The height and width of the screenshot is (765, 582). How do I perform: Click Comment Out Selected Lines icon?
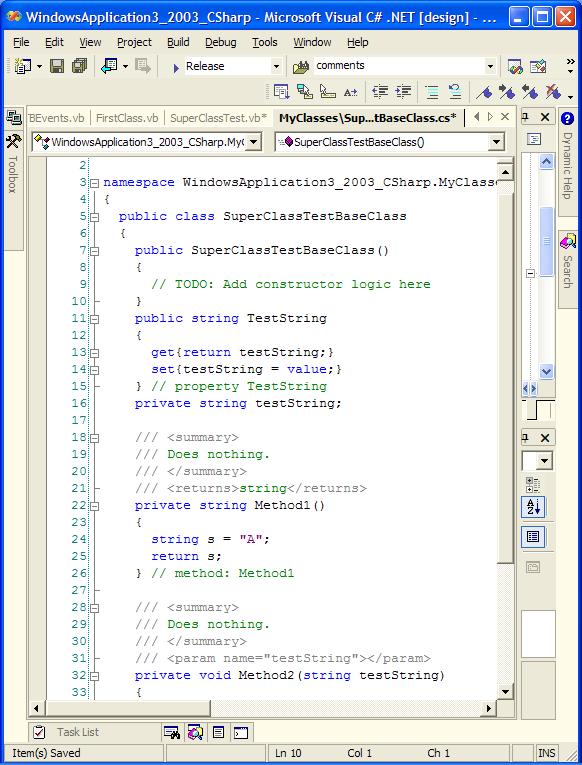click(x=432, y=92)
